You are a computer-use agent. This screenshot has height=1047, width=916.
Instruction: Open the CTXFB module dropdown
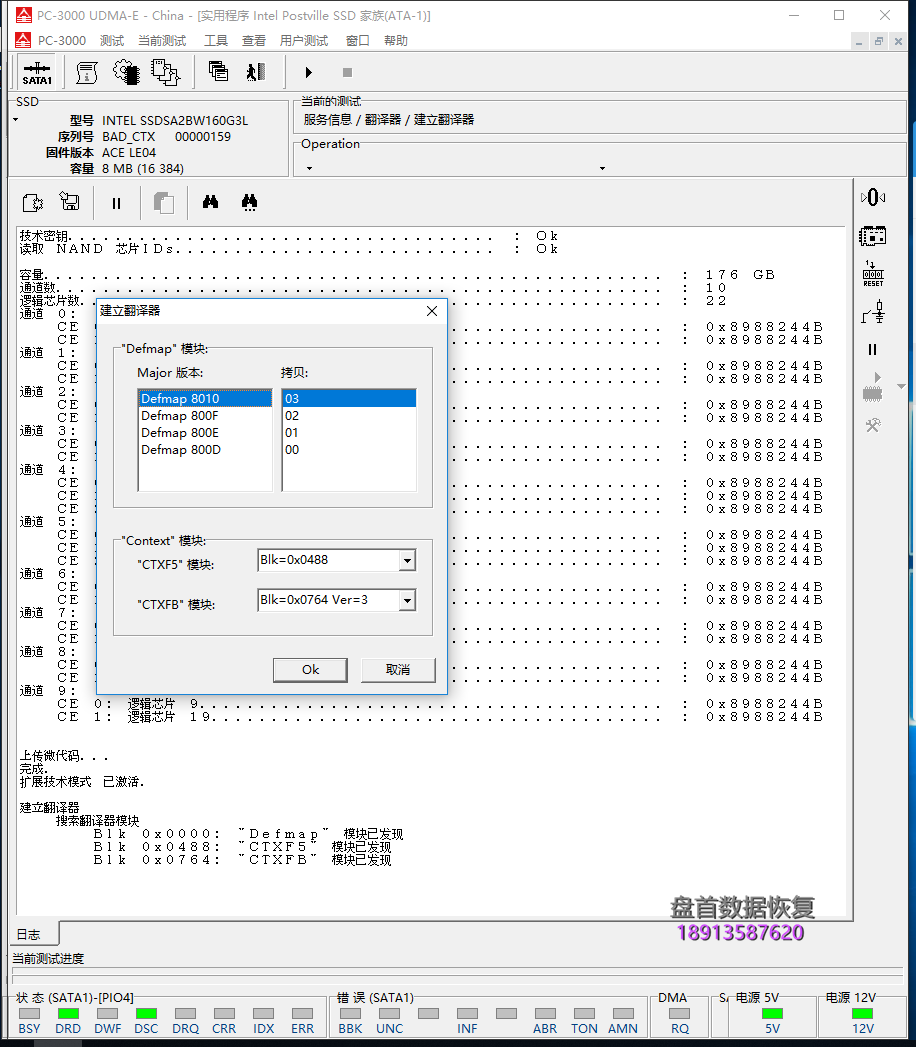pos(407,601)
